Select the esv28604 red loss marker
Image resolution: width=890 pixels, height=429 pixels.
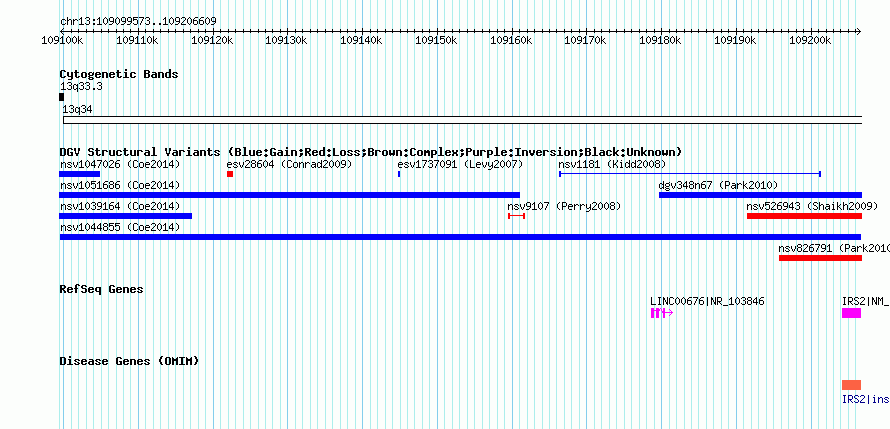[230, 174]
